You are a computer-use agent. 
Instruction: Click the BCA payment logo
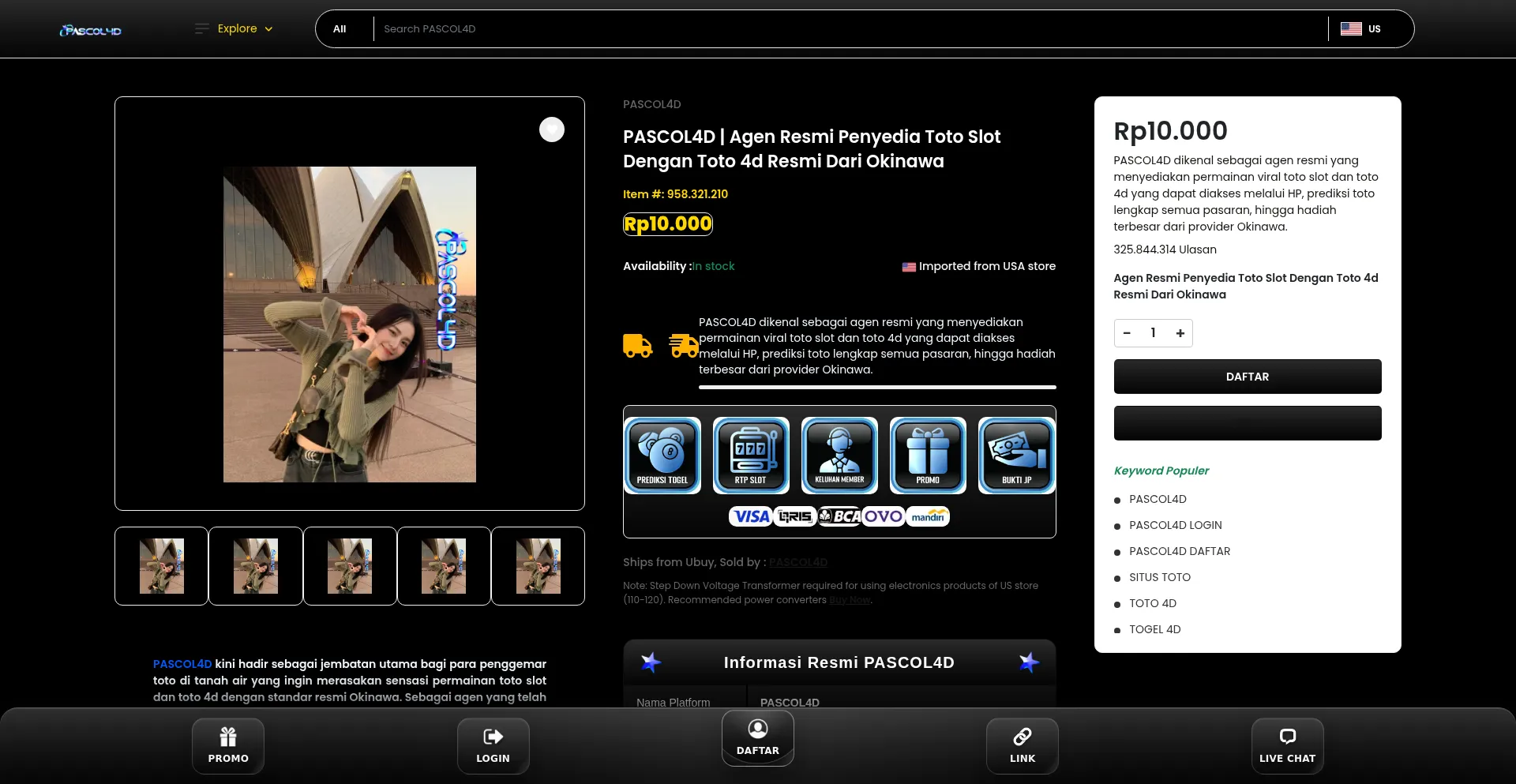[x=839, y=516]
